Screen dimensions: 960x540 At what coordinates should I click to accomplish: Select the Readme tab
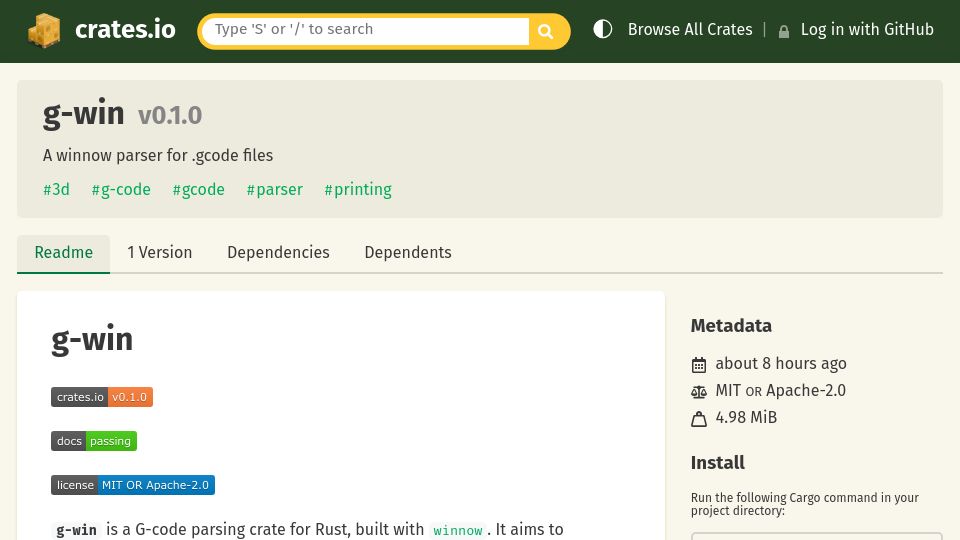64,253
